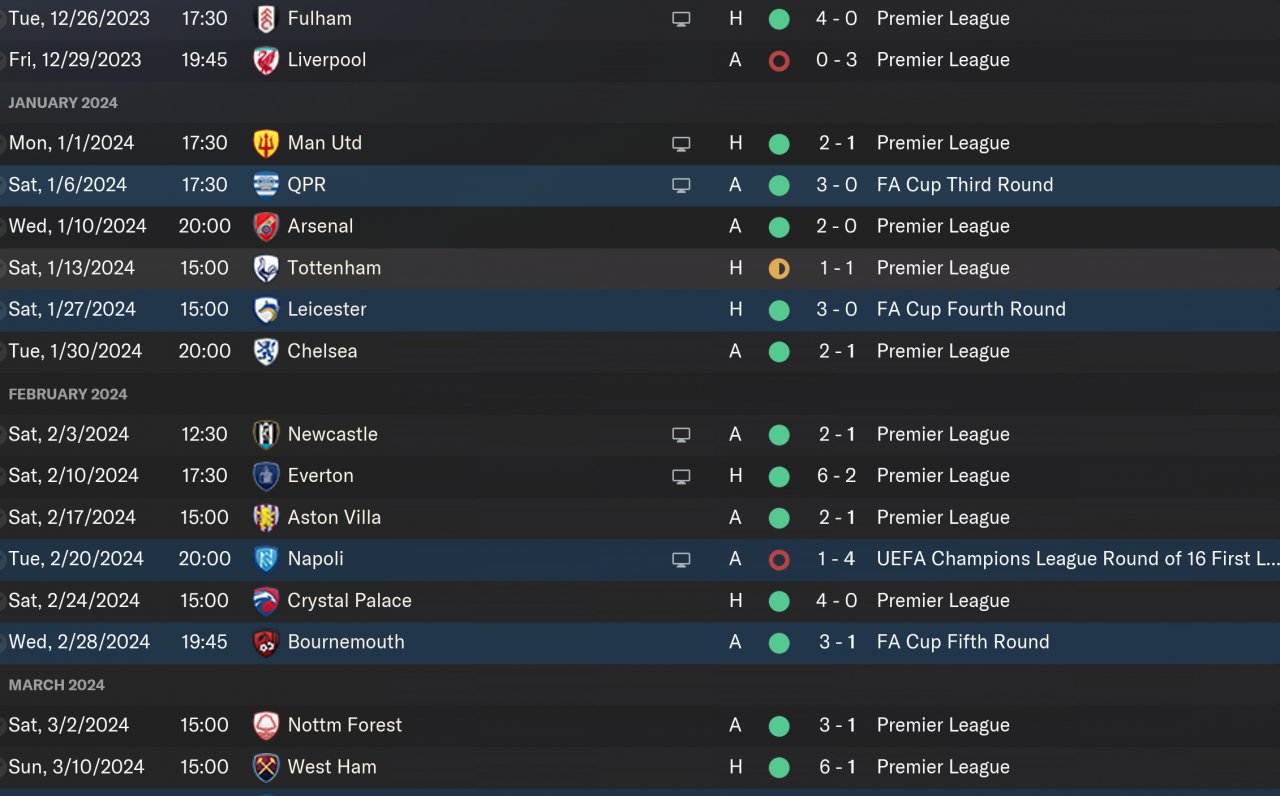The height and width of the screenshot is (796, 1280).
Task: Open the Bournemouth team link
Action: (346, 642)
